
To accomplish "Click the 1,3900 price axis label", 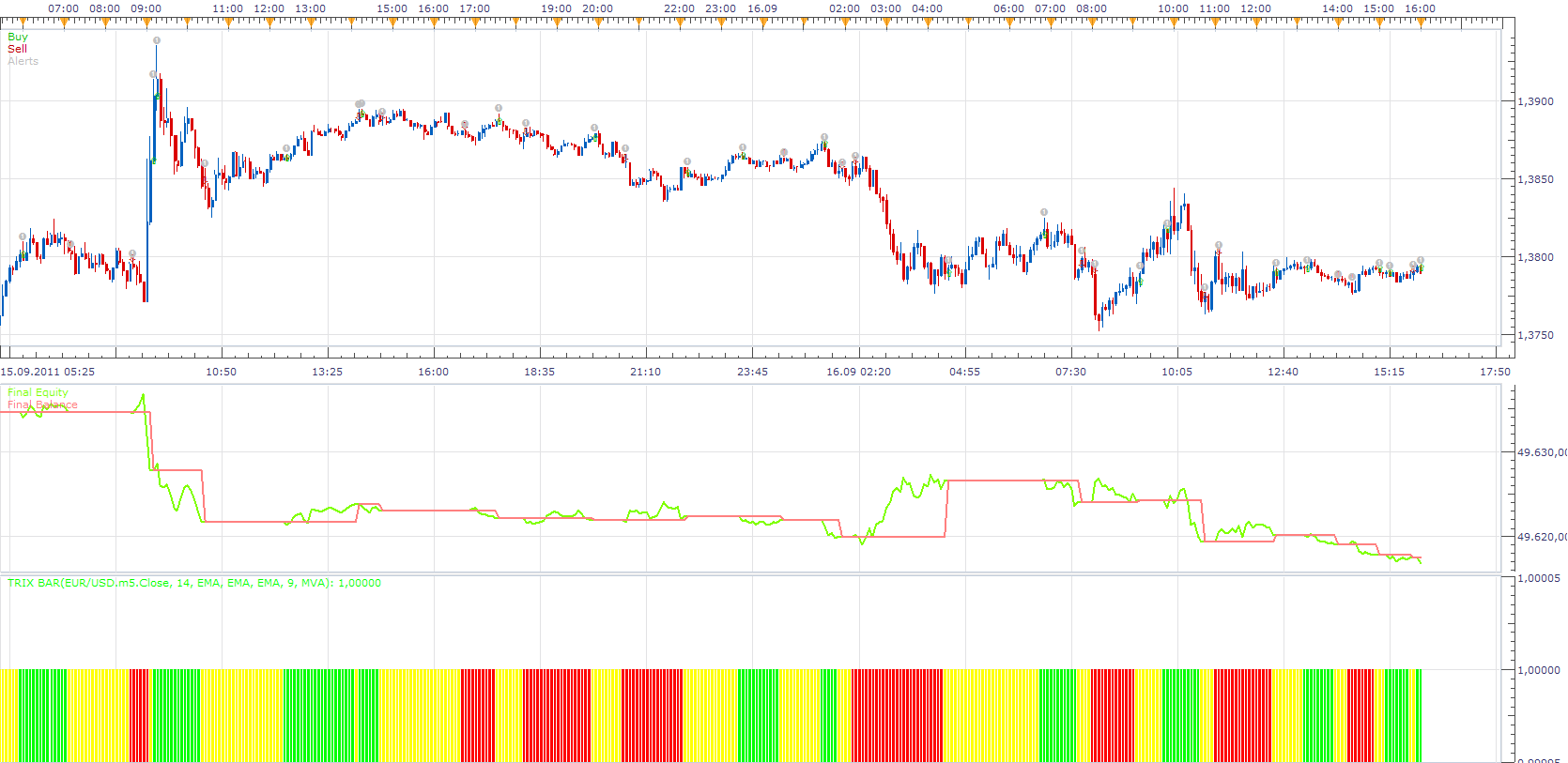I will [x=1535, y=101].
